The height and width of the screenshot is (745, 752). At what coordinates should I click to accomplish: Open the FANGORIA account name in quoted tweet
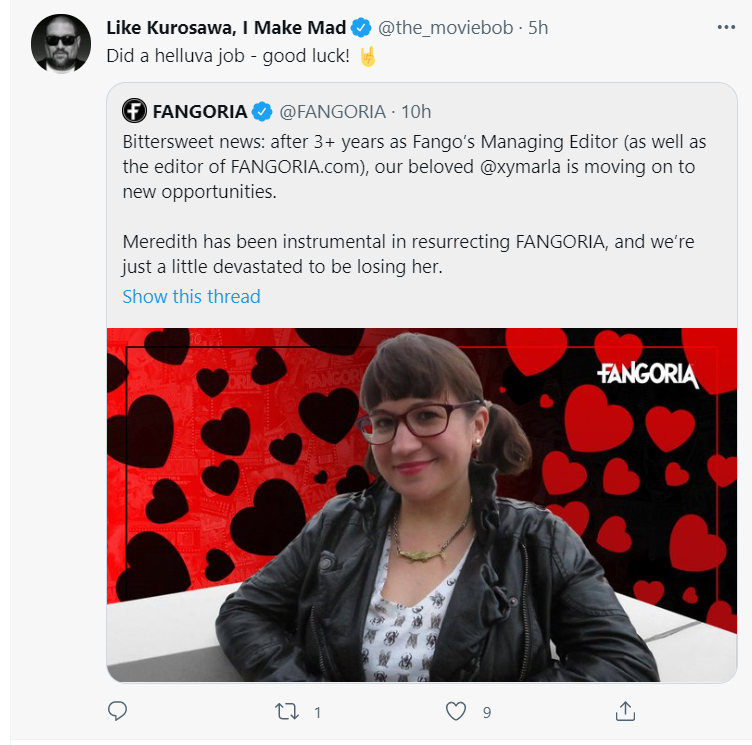point(200,112)
